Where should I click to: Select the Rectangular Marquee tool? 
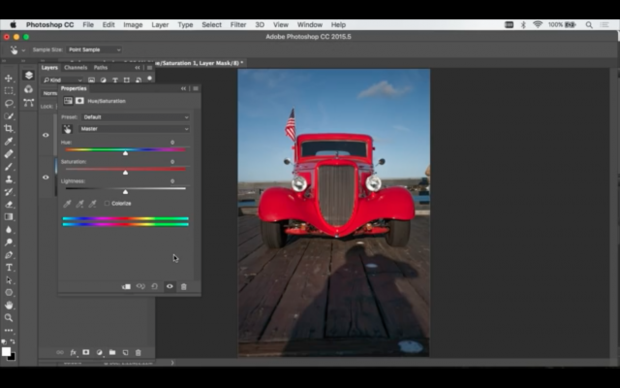click(x=8, y=91)
